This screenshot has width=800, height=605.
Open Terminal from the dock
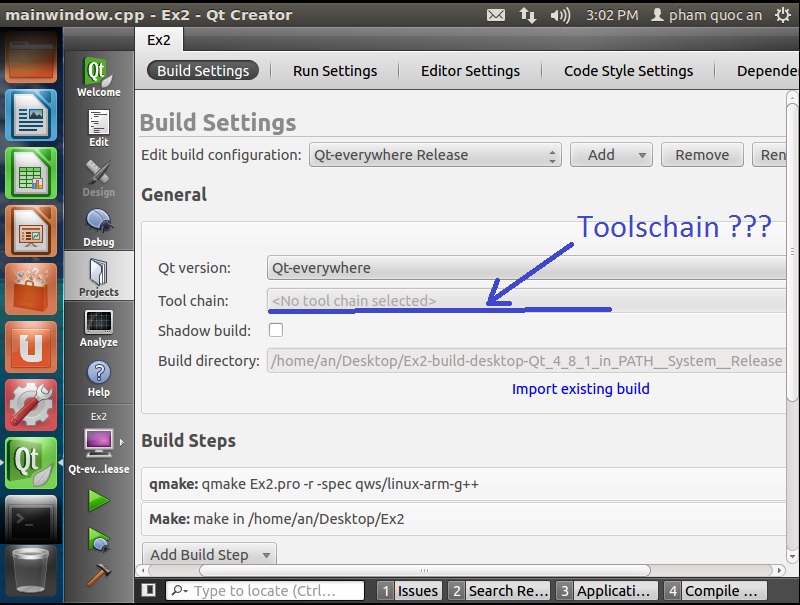(31, 519)
